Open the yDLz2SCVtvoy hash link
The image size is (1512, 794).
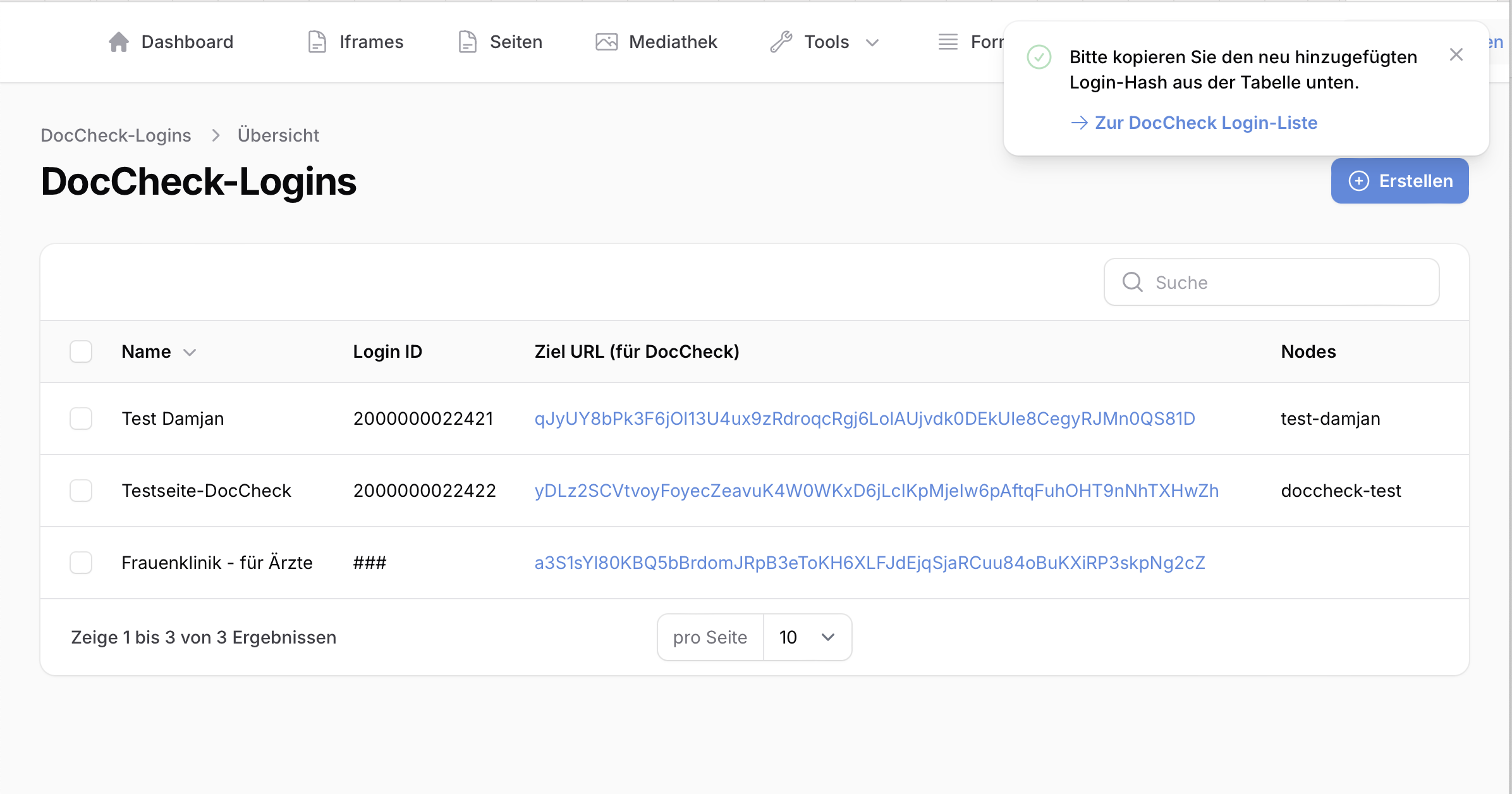(877, 491)
